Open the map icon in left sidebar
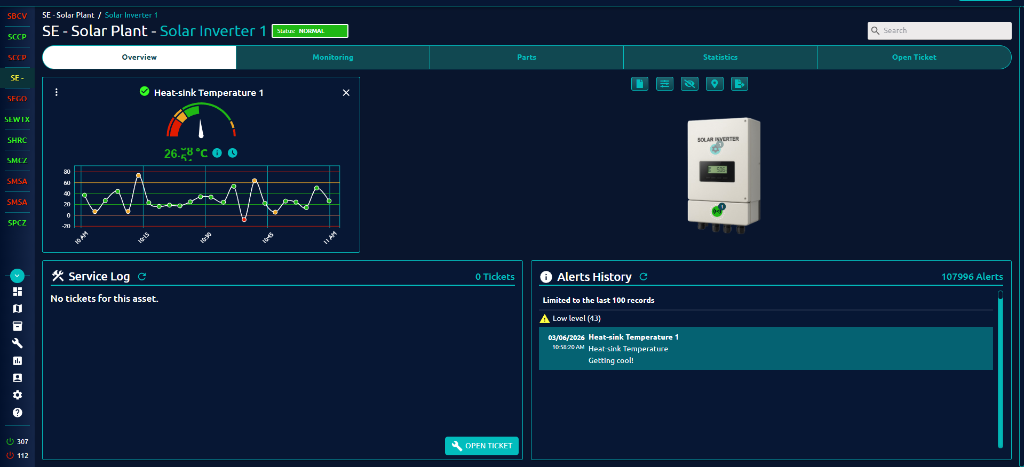This screenshot has height=467, width=1024. (x=17, y=309)
